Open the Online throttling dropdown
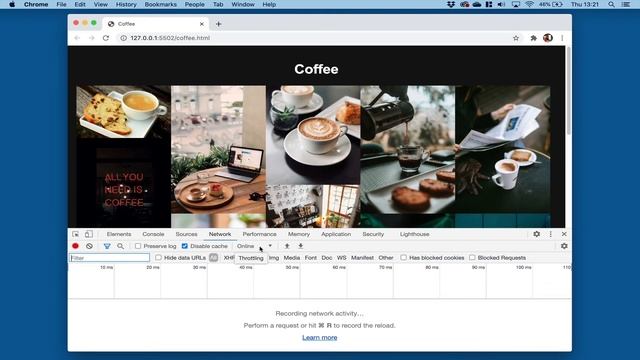This screenshot has height=360, width=640. click(254, 246)
